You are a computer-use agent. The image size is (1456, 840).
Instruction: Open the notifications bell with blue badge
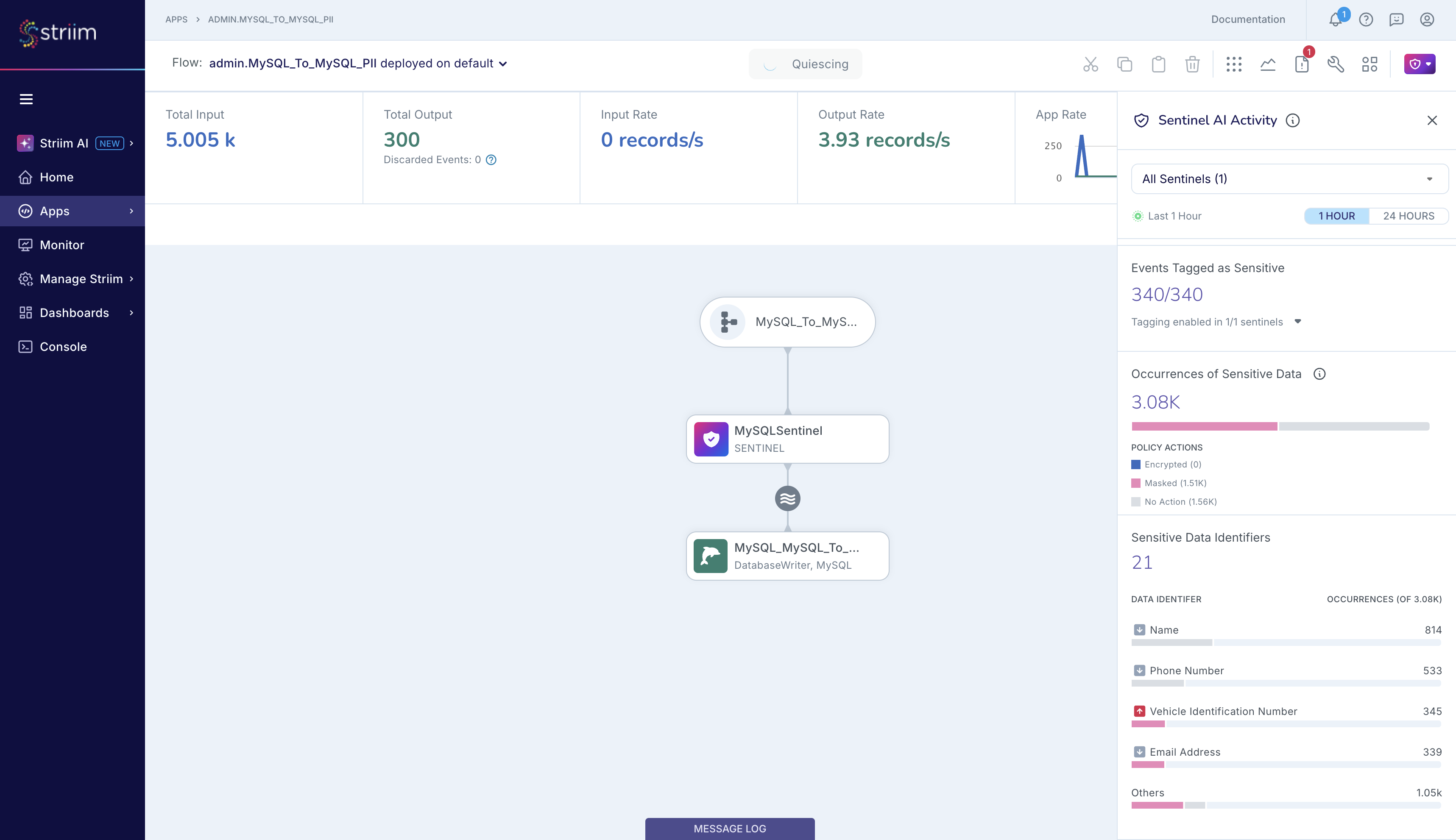point(1336,19)
